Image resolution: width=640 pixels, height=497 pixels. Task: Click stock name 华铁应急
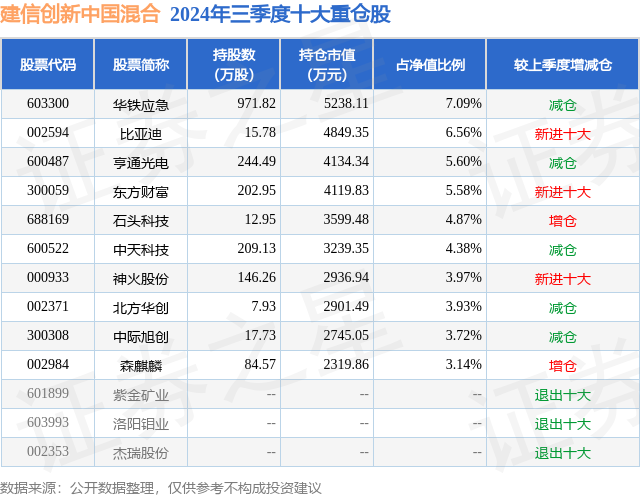141,105
